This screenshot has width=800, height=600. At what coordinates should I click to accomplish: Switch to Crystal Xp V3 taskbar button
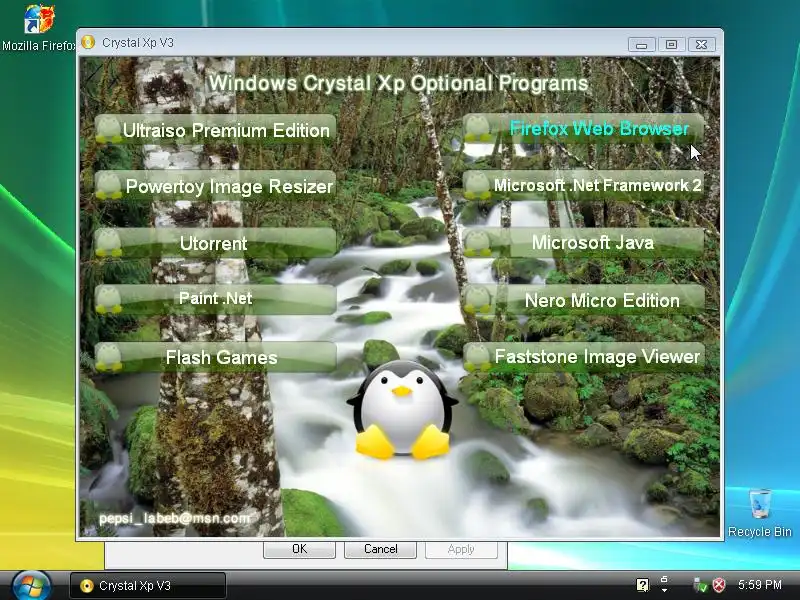[147, 585]
